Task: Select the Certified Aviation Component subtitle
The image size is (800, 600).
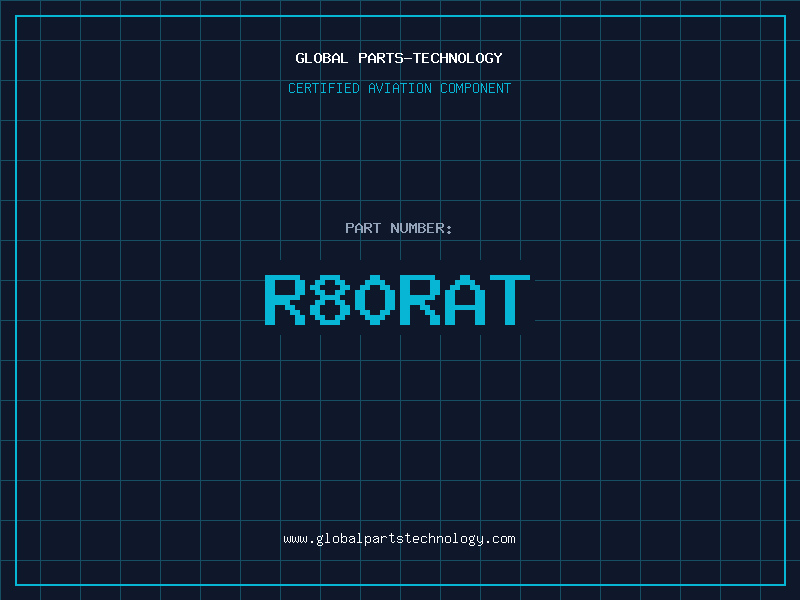Action: point(399,89)
